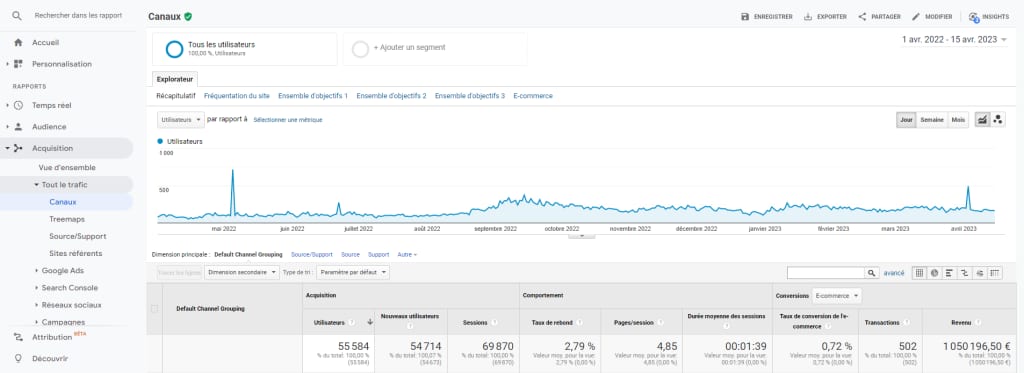Select the performance bar view
The image size is (1024, 373).
[950, 273]
